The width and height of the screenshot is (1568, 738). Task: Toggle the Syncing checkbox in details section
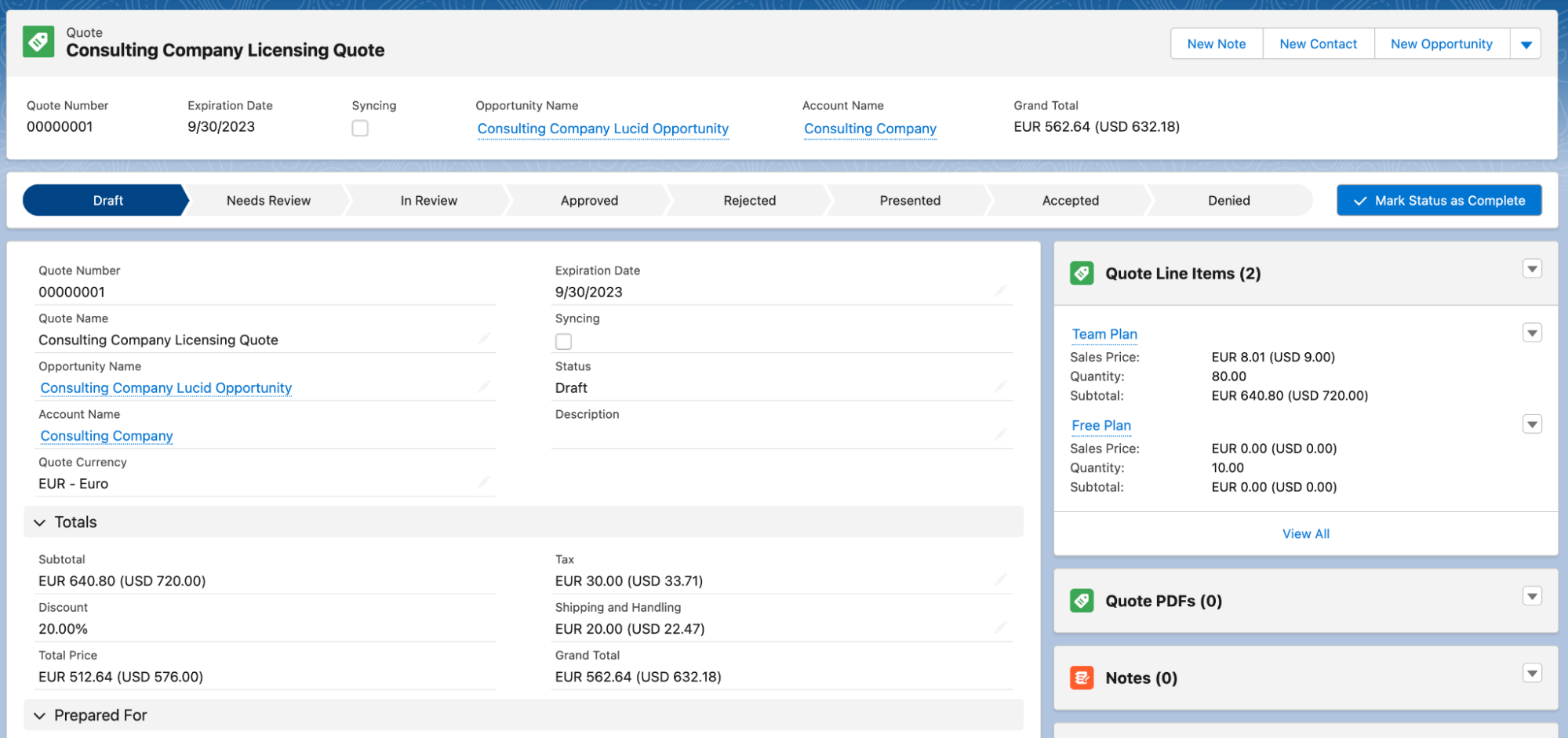point(563,341)
